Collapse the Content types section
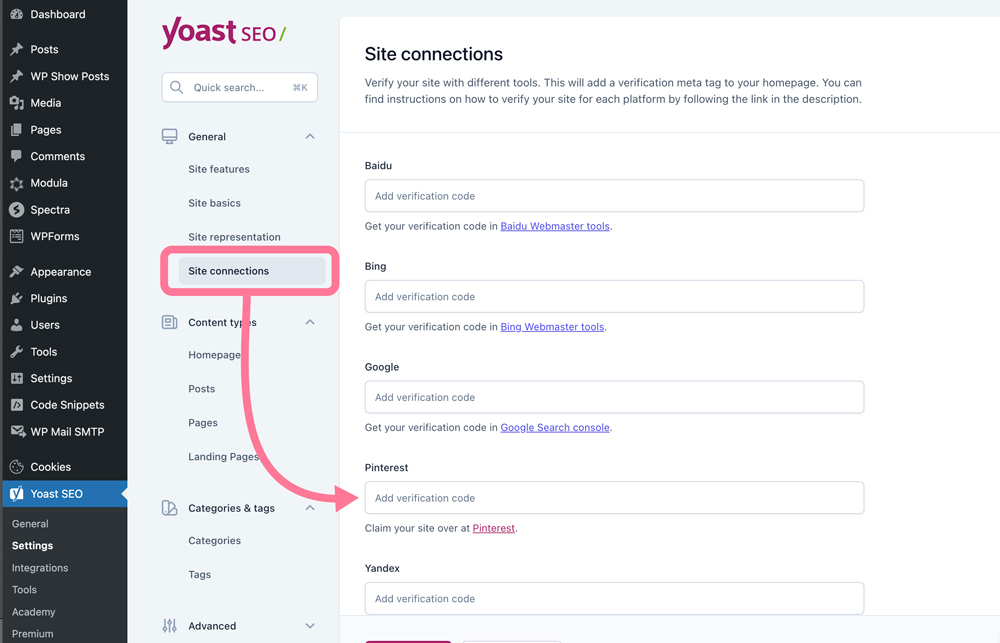The width and height of the screenshot is (1000, 643). click(x=310, y=322)
